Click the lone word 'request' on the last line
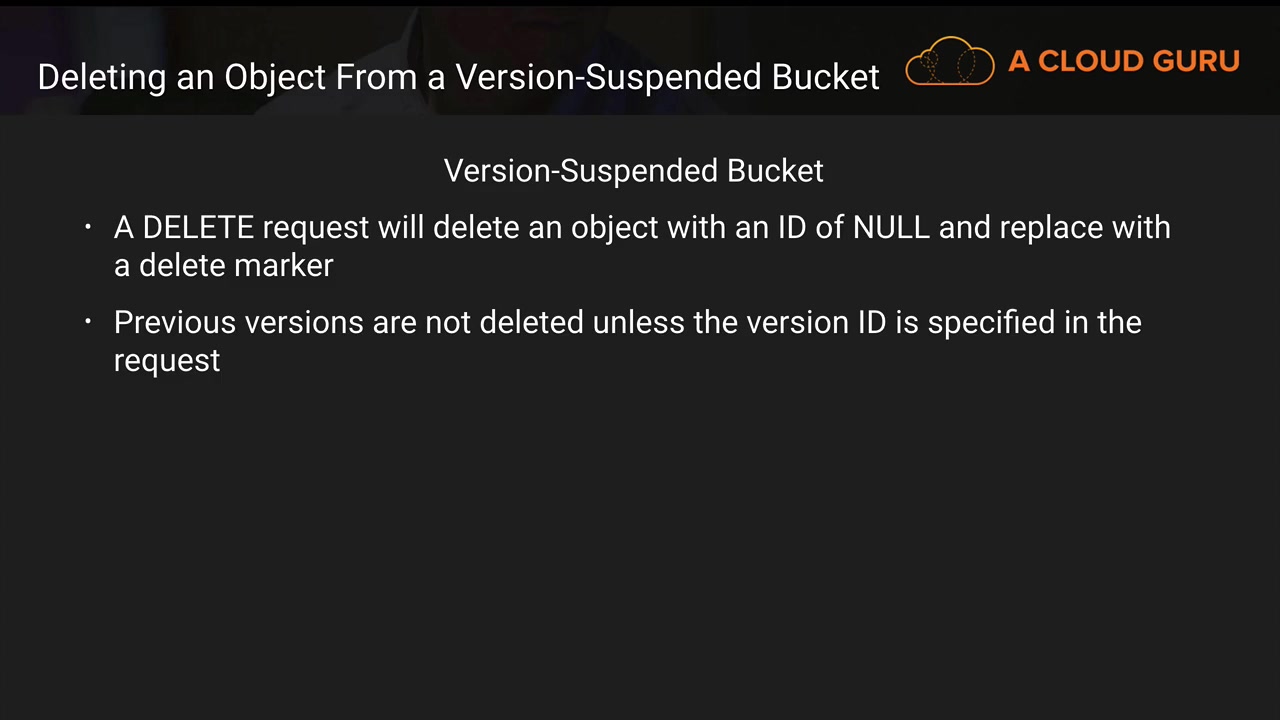Viewport: 1280px width, 720px height. point(167,361)
